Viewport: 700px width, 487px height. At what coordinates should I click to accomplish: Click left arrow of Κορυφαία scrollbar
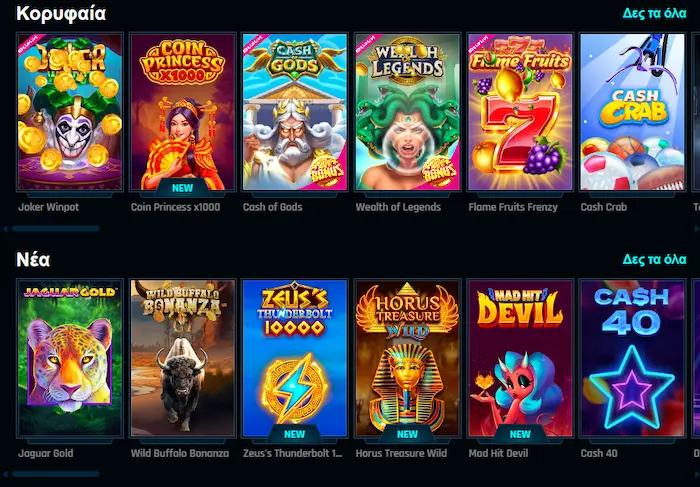(x=5, y=229)
